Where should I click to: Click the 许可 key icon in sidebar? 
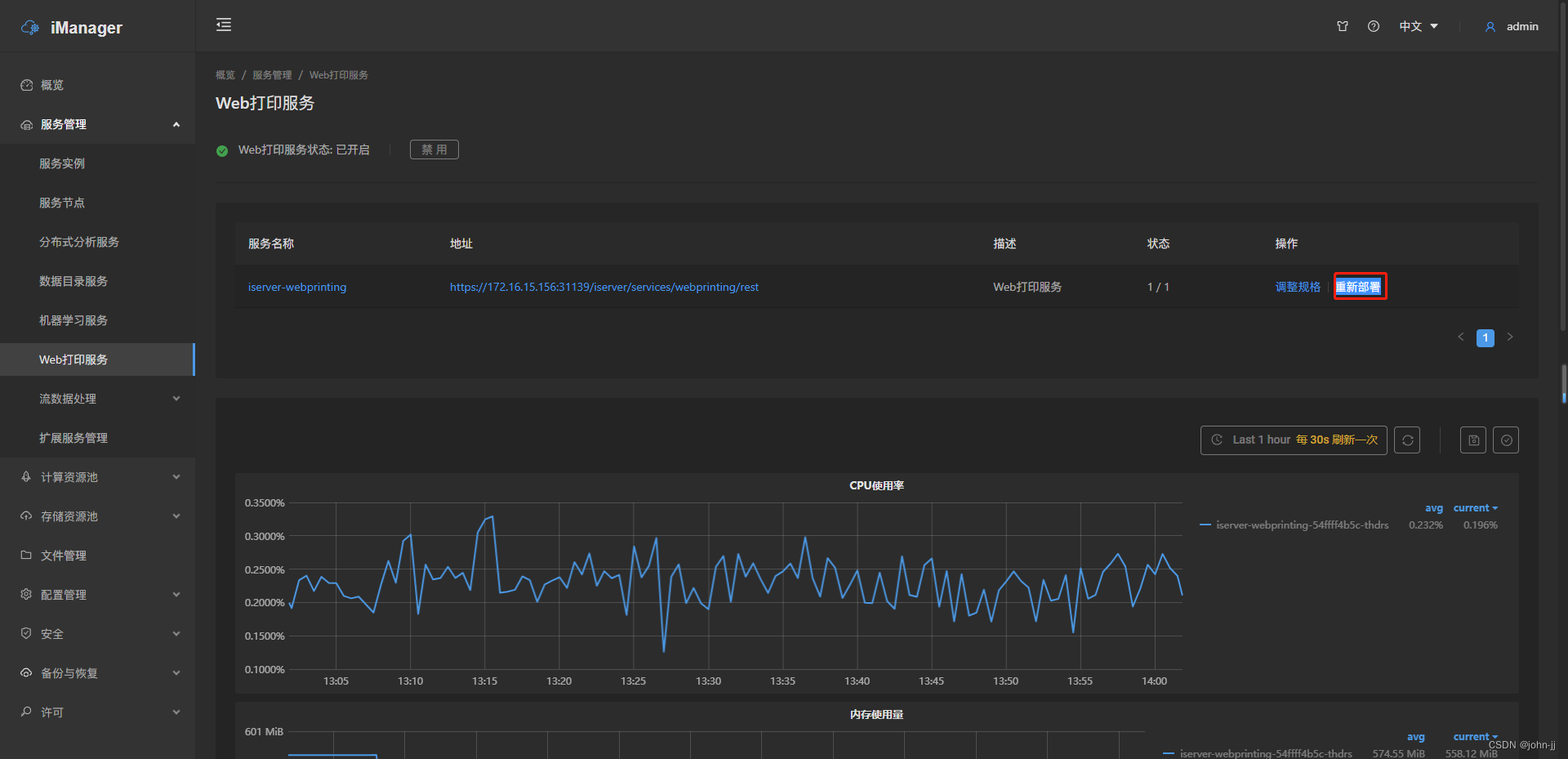26,712
